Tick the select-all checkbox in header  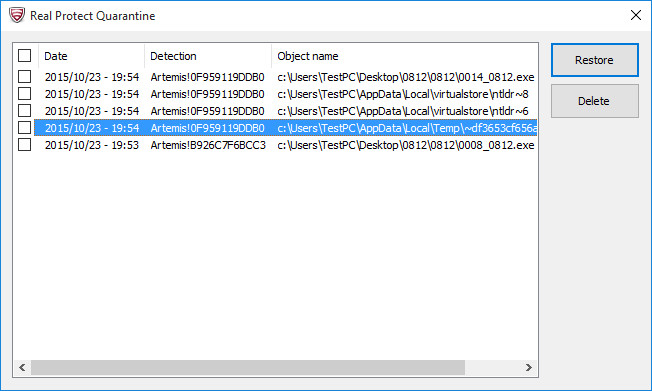click(x=25, y=55)
